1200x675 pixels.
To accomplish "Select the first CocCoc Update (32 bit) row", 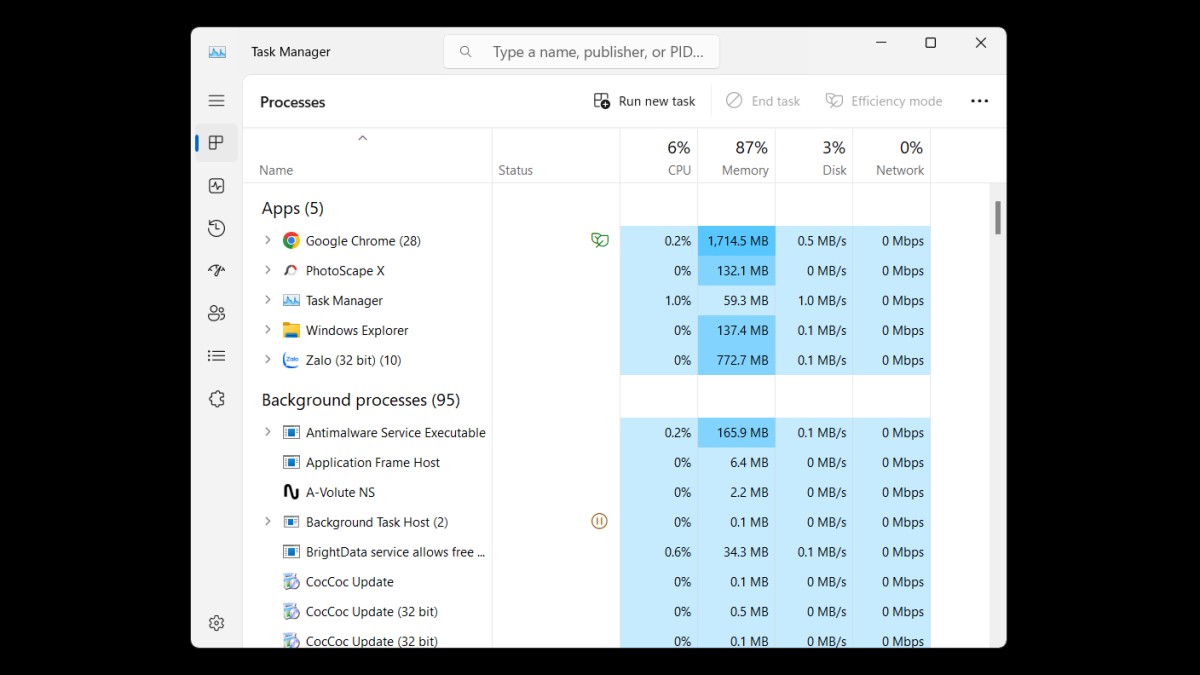I will point(586,612).
